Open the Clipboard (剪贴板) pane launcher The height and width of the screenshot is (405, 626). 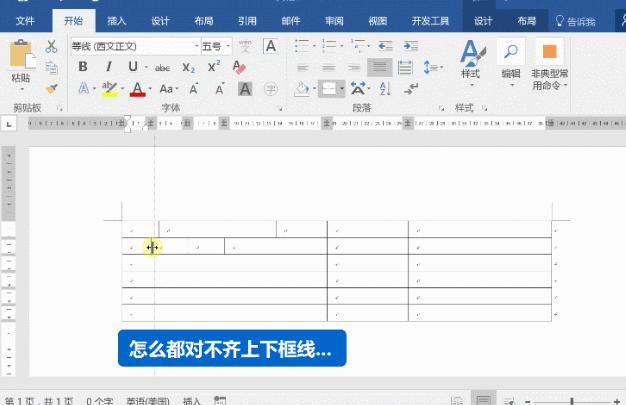click(x=60, y=108)
